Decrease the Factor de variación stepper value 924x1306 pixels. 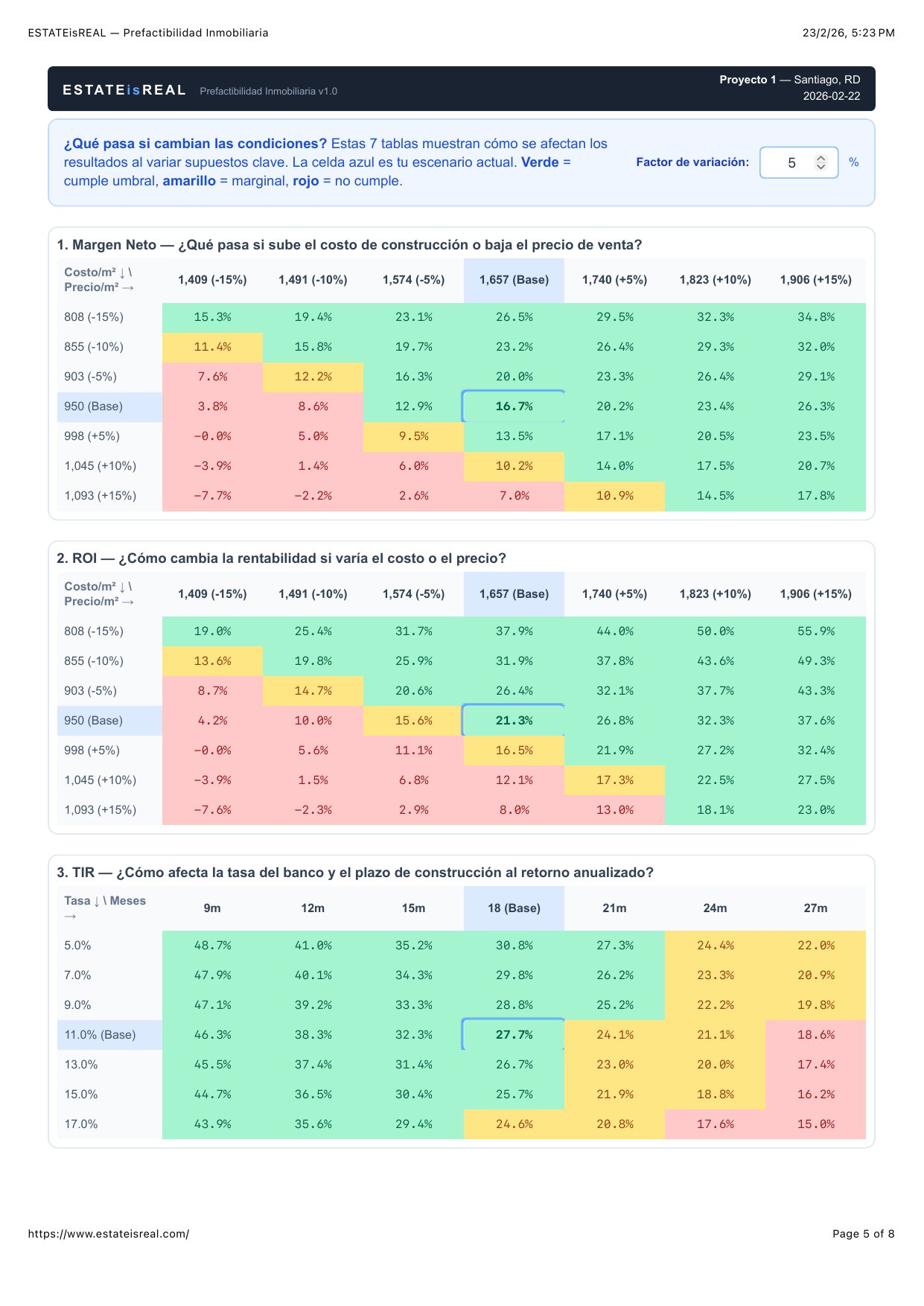pos(821,167)
